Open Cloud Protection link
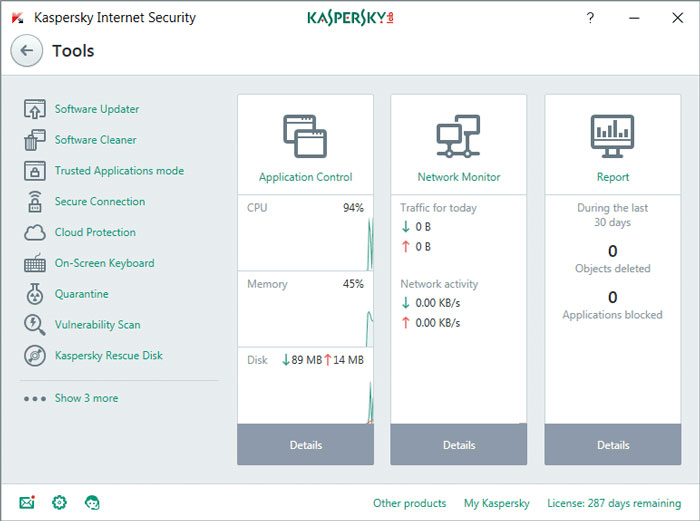Screen dimensions: 700x521 [95, 232]
